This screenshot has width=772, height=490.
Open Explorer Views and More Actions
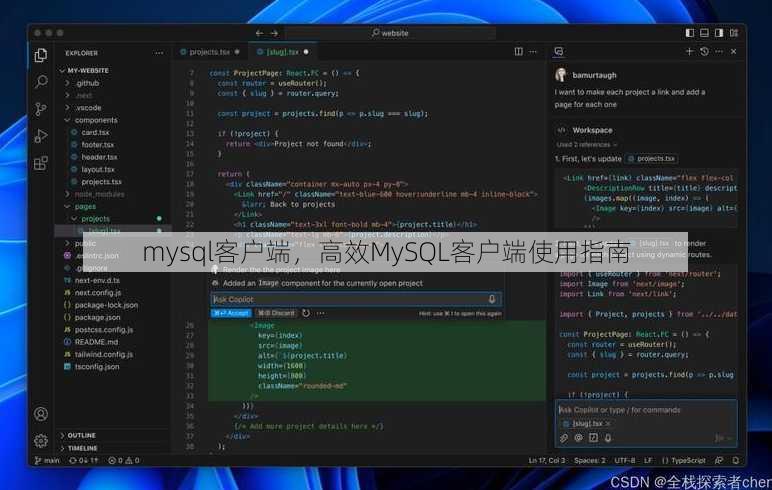tap(159, 53)
